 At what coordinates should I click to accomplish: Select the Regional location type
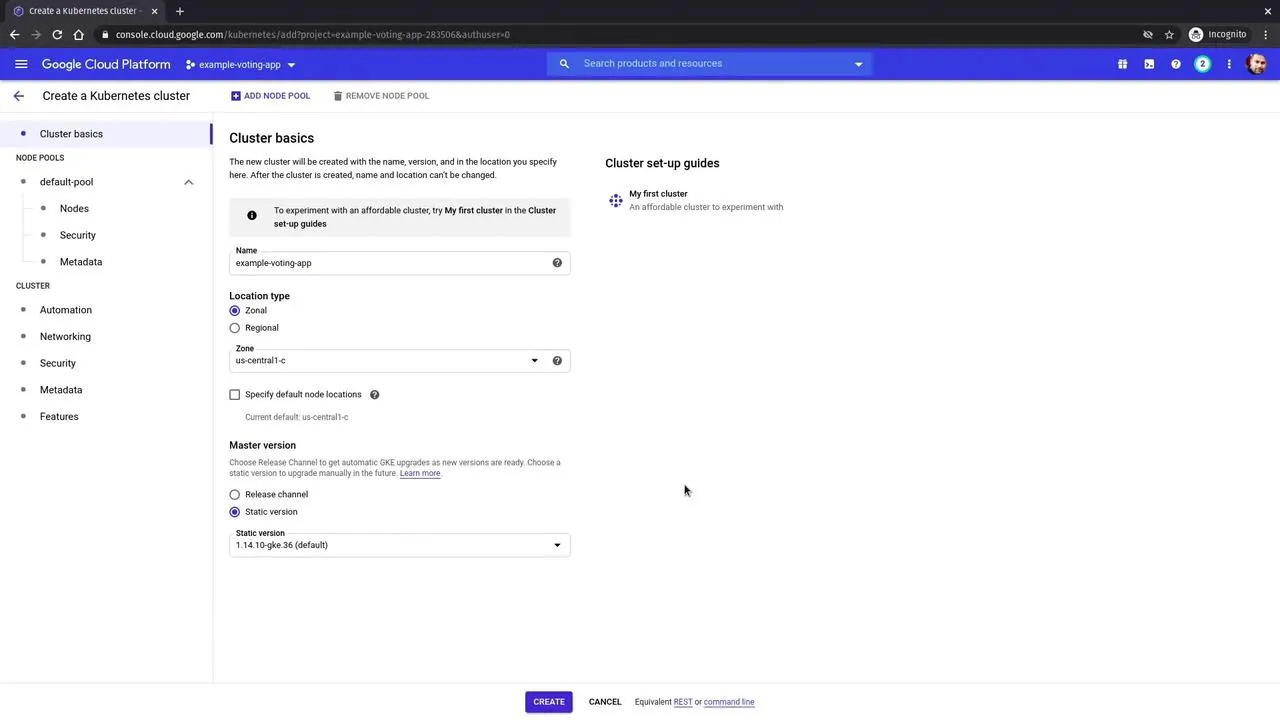(x=234, y=327)
